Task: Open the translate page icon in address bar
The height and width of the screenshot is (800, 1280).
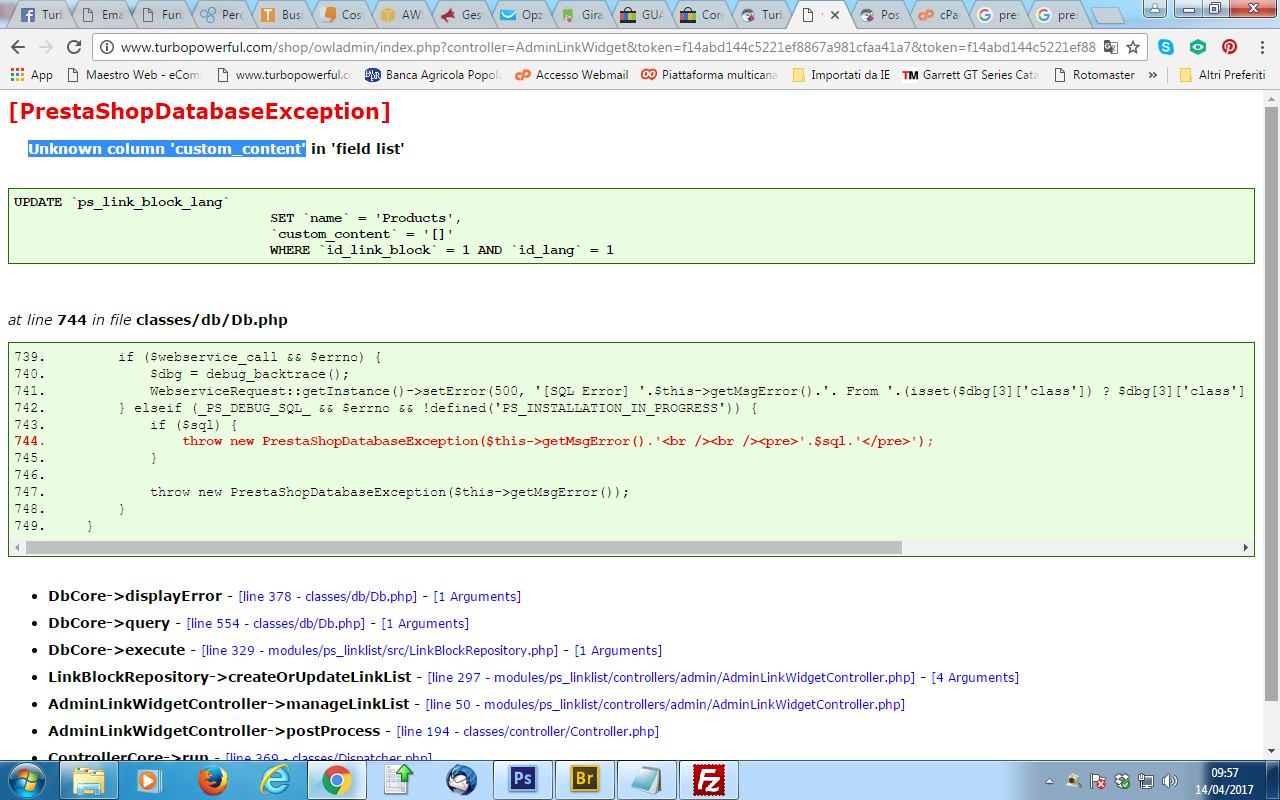Action: pyautogui.click(x=1111, y=47)
